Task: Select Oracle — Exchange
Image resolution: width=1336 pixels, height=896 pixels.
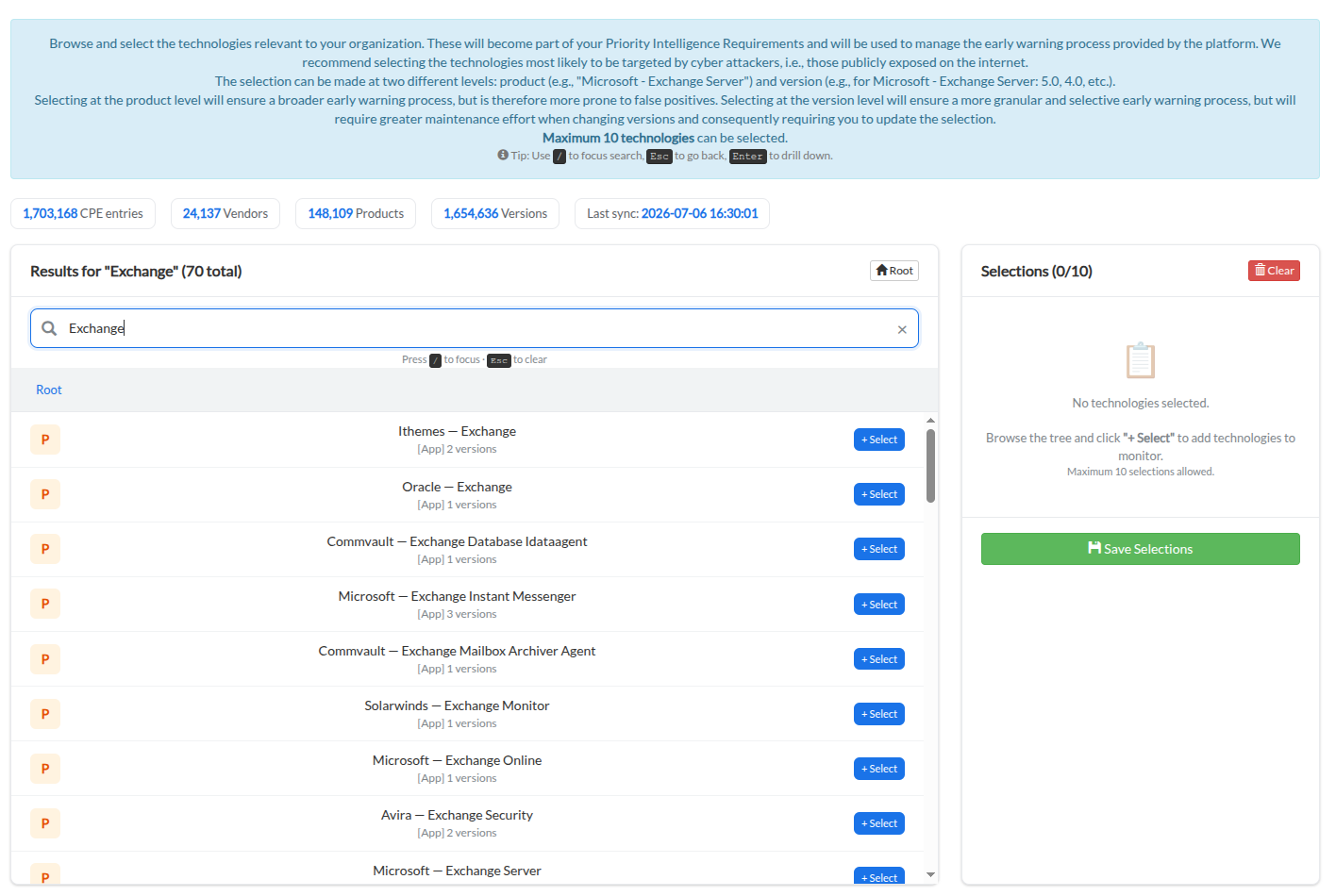Action: pos(879,494)
